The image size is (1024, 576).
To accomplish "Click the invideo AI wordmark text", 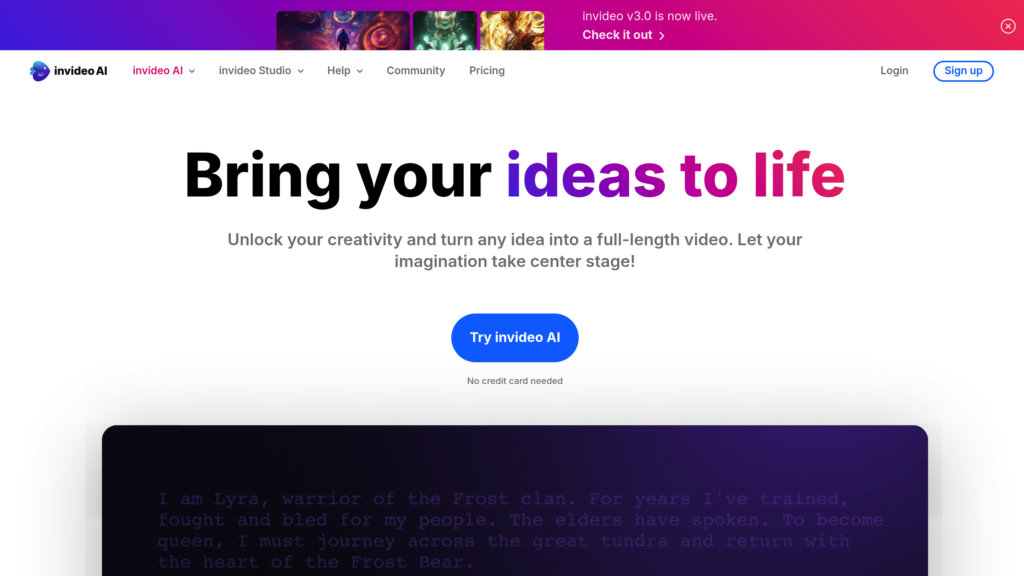I will [80, 71].
